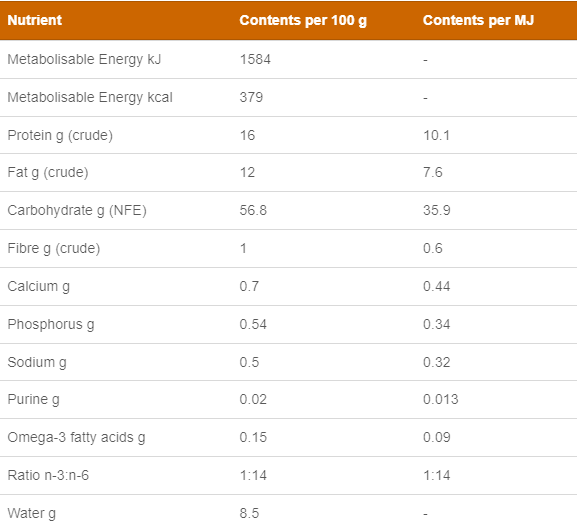The width and height of the screenshot is (577, 532).
Task: Select the 10.1 protein per MJ value
Action: 436,135
